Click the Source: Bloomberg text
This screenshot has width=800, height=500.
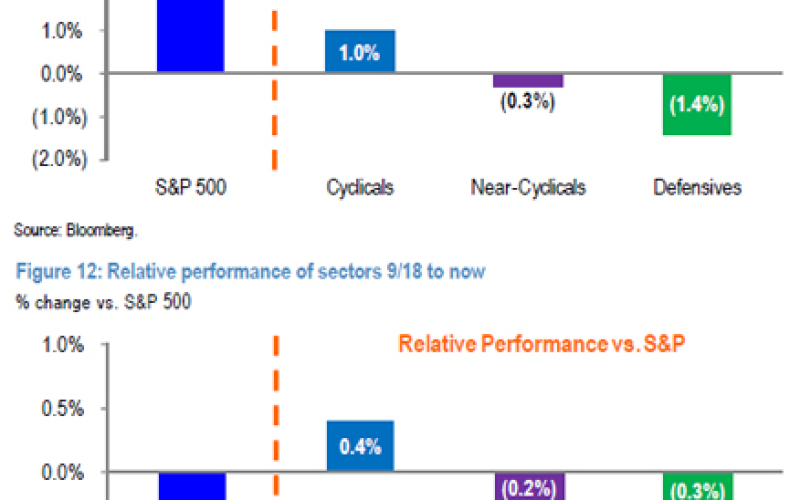[75, 230]
